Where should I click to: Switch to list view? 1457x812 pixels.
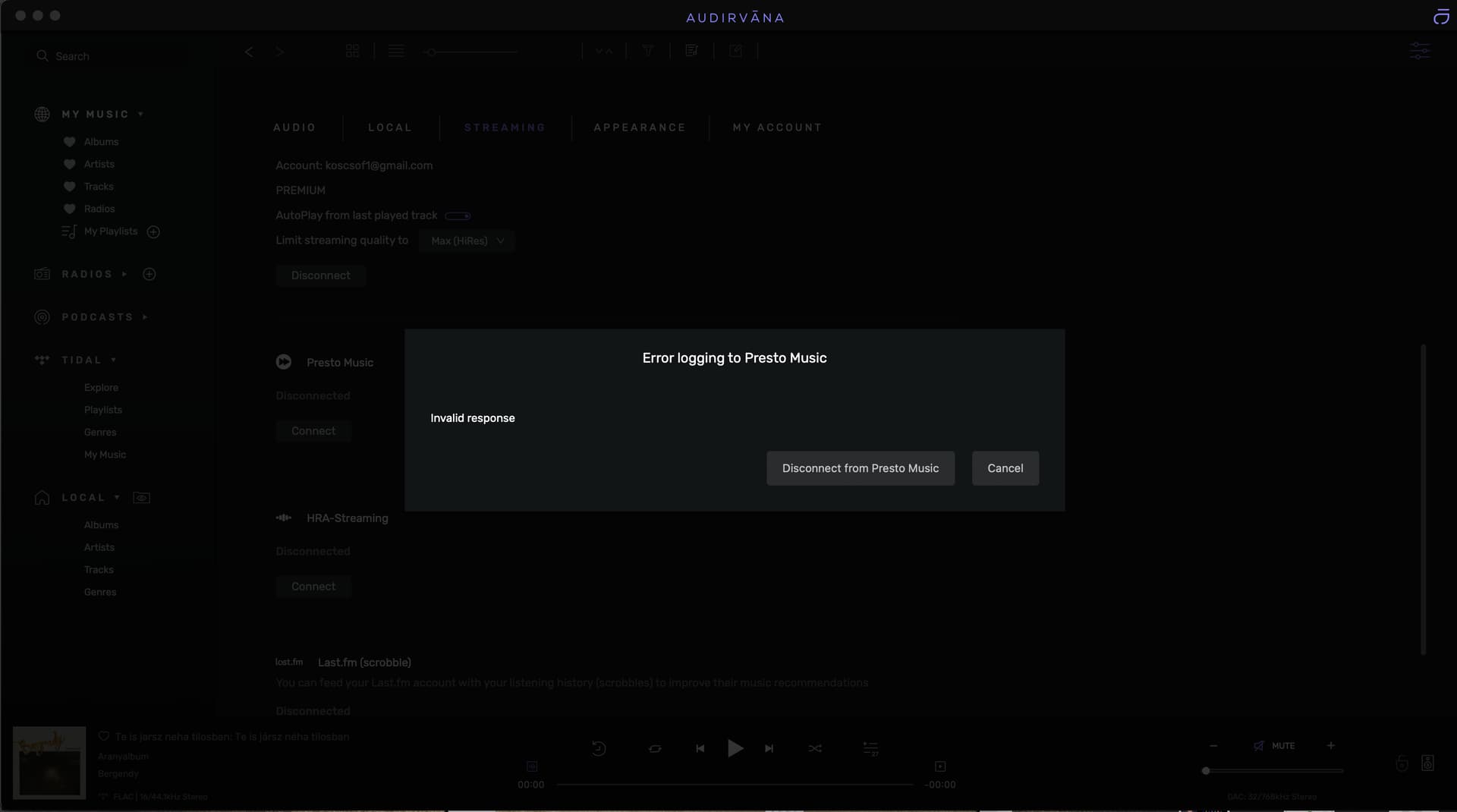396,51
